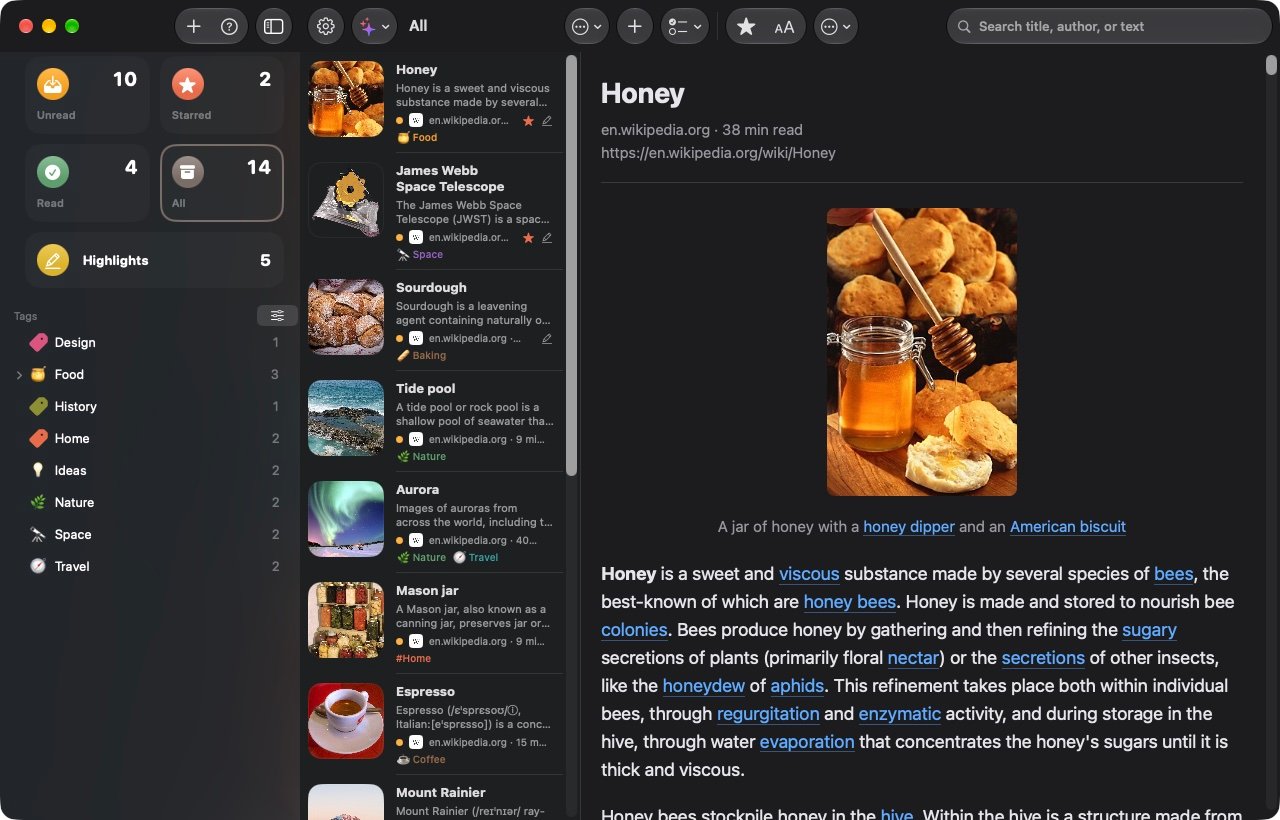Show the Read articles filter

pyautogui.click(x=87, y=183)
